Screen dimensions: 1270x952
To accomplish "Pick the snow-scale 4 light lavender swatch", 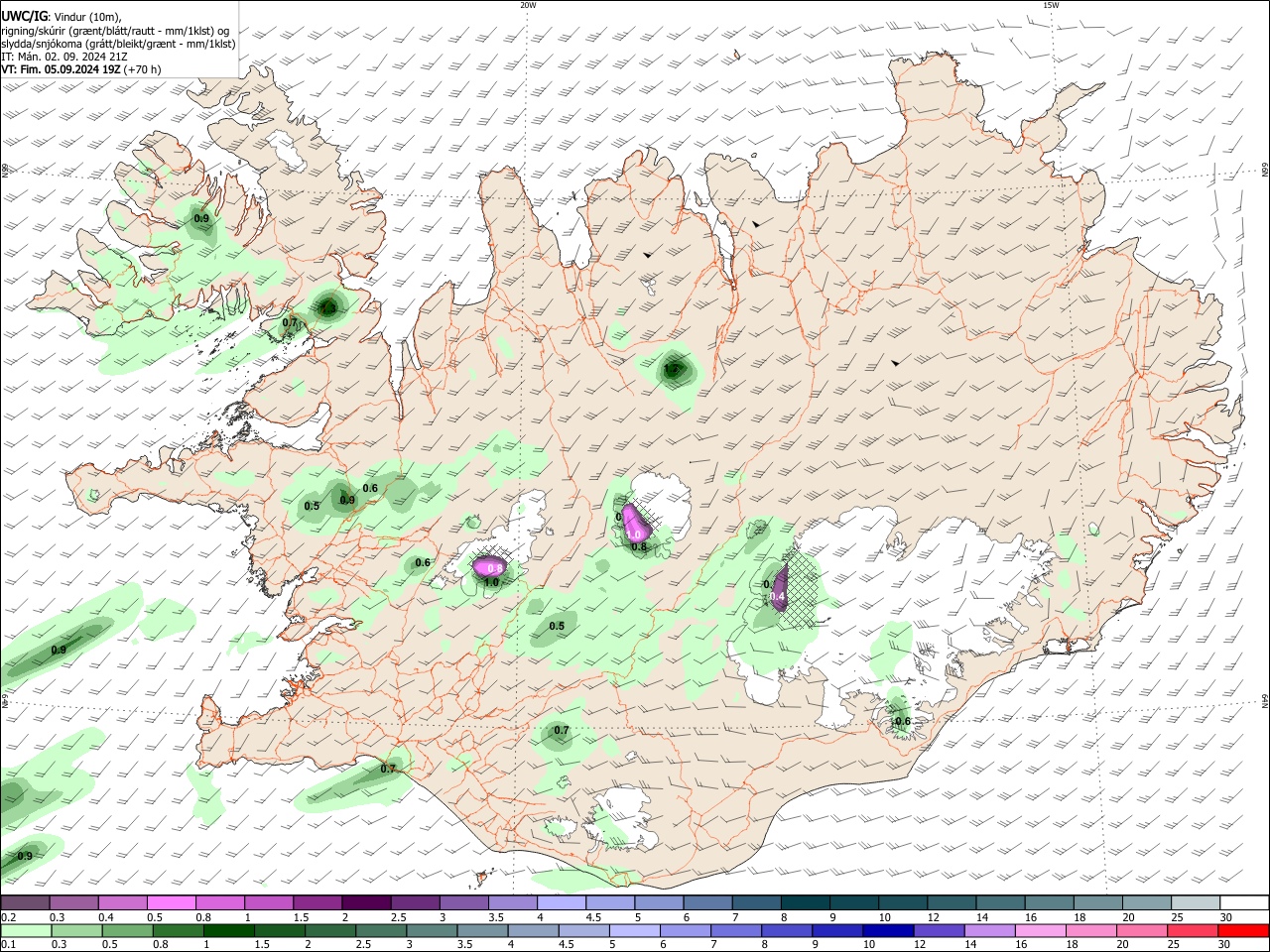I will click(560, 902).
